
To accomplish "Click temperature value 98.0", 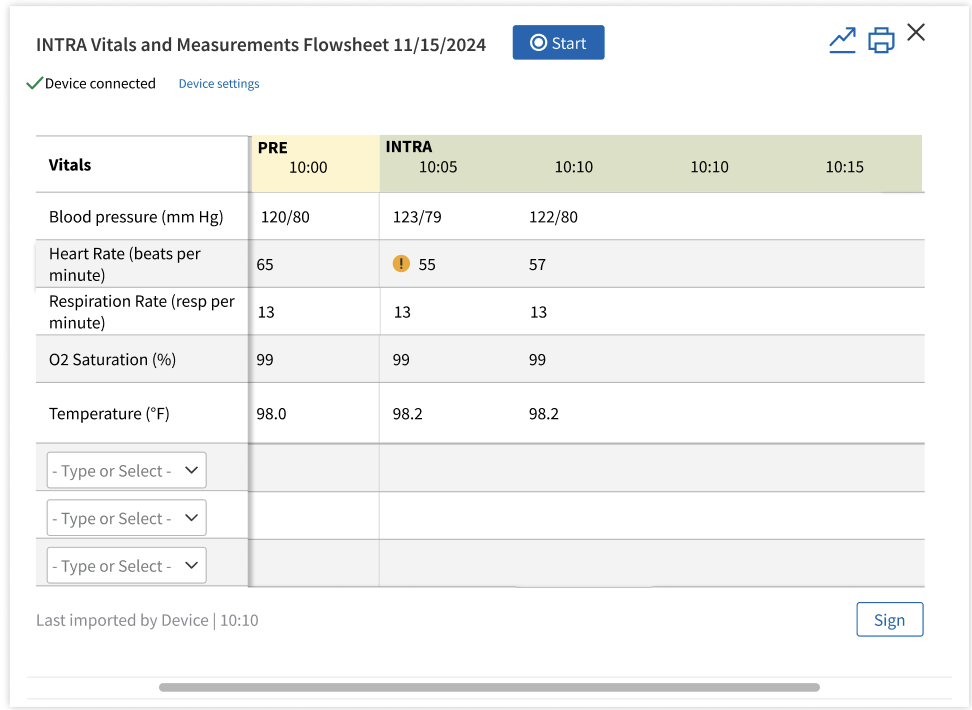I will pyautogui.click(x=272, y=414).
